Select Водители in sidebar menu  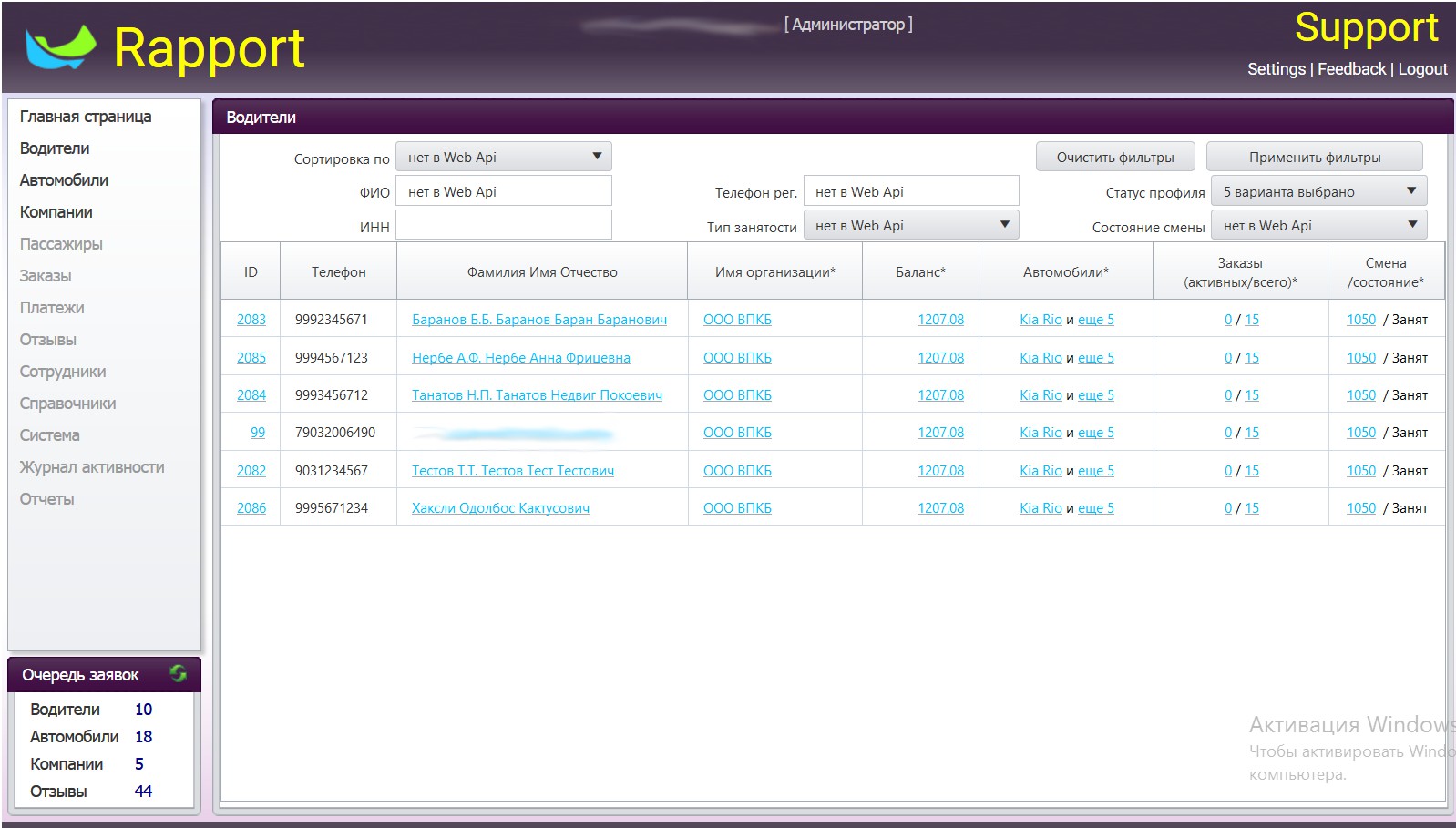55,148
